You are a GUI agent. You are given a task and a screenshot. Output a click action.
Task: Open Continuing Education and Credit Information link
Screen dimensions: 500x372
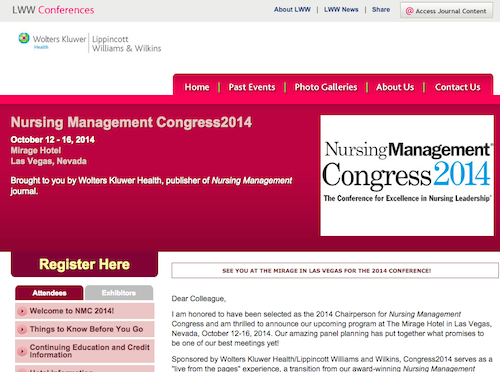point(85,351)
